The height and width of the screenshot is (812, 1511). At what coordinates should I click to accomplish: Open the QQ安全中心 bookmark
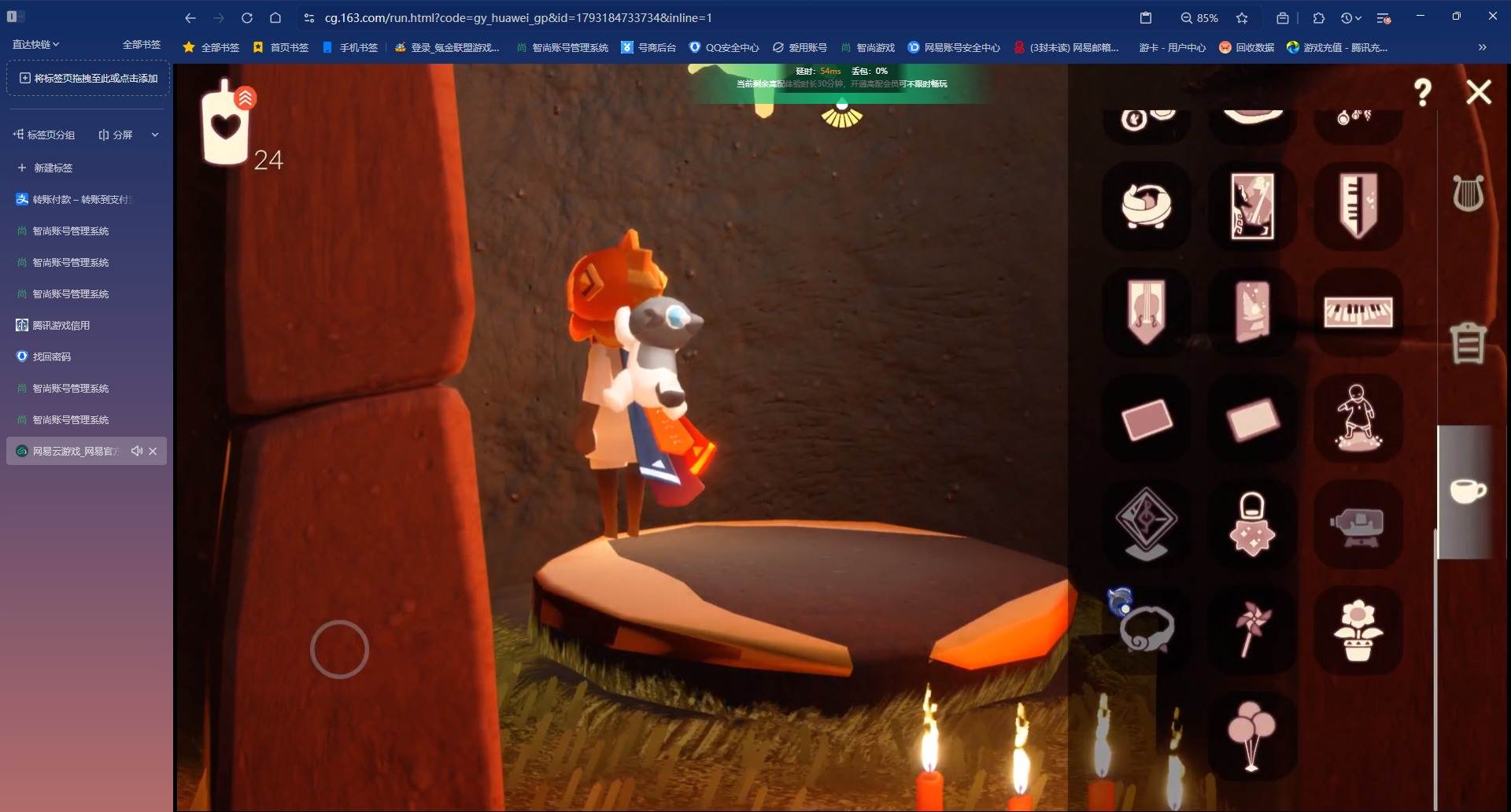(x=724, y=47)
